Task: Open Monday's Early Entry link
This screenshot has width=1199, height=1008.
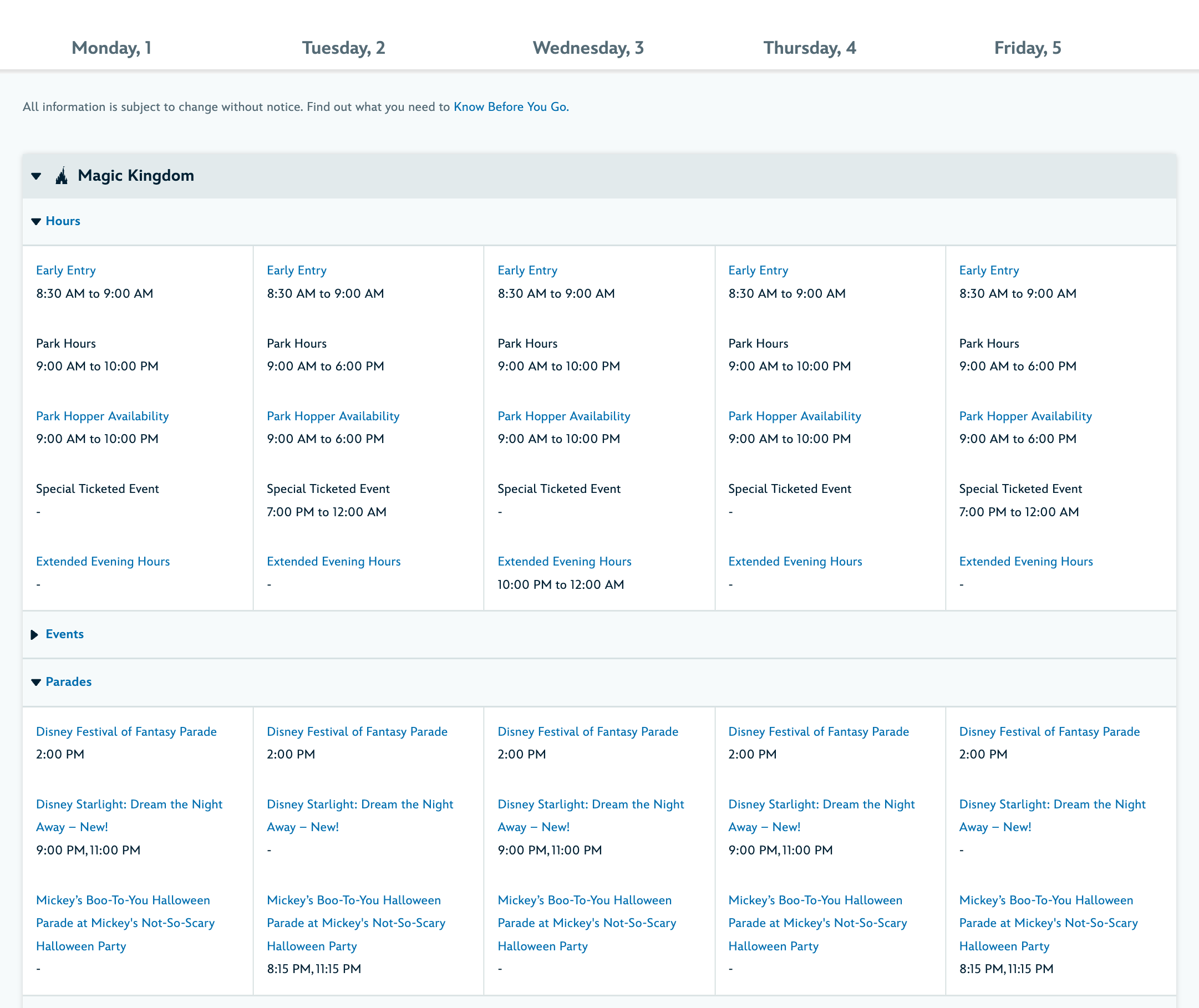Action: click(x=66, y=270)
